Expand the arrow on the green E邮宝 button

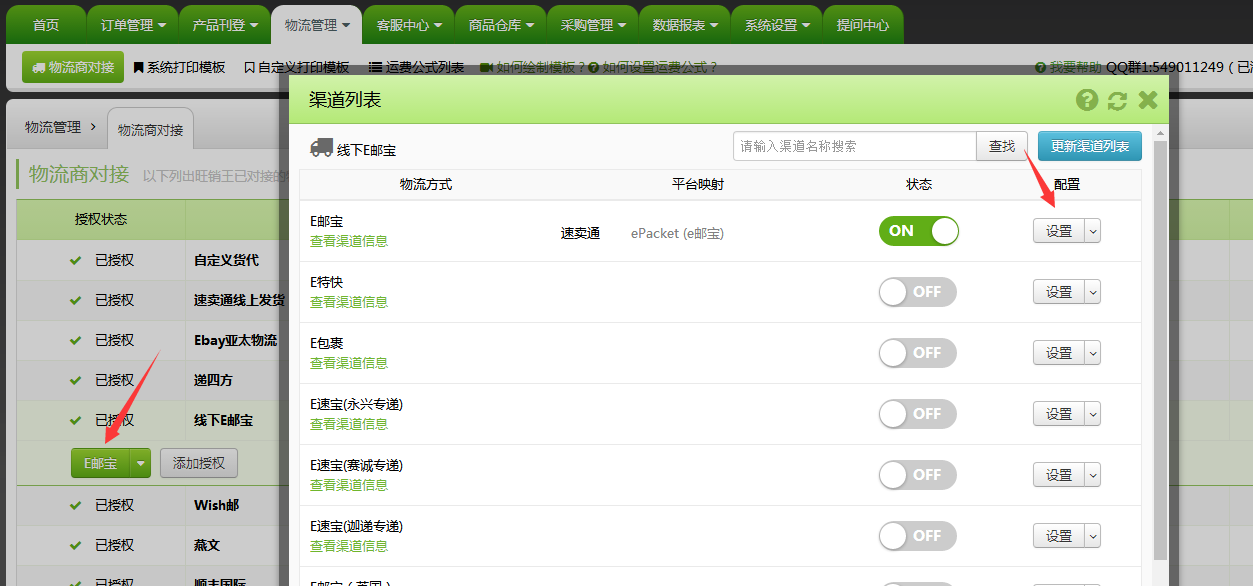pos(141,463)
